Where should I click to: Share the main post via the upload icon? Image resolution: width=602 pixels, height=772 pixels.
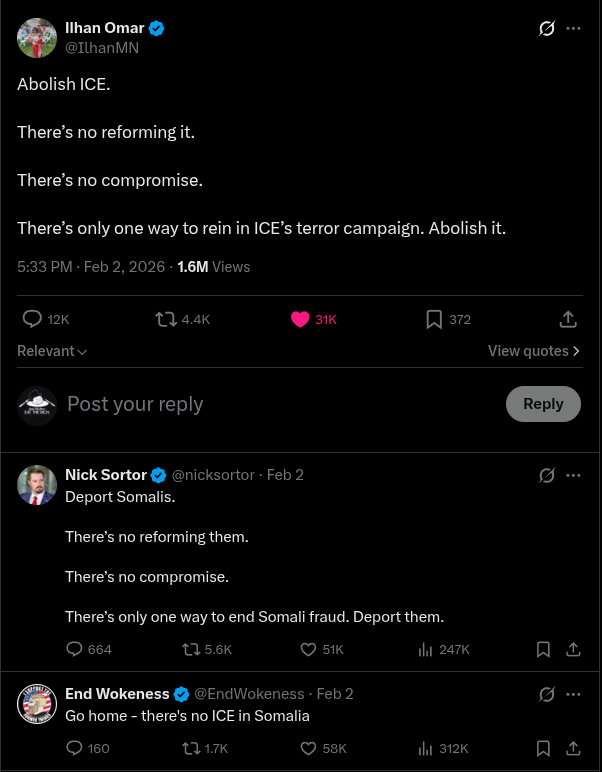pyautogui.click(x=567, y=319)
